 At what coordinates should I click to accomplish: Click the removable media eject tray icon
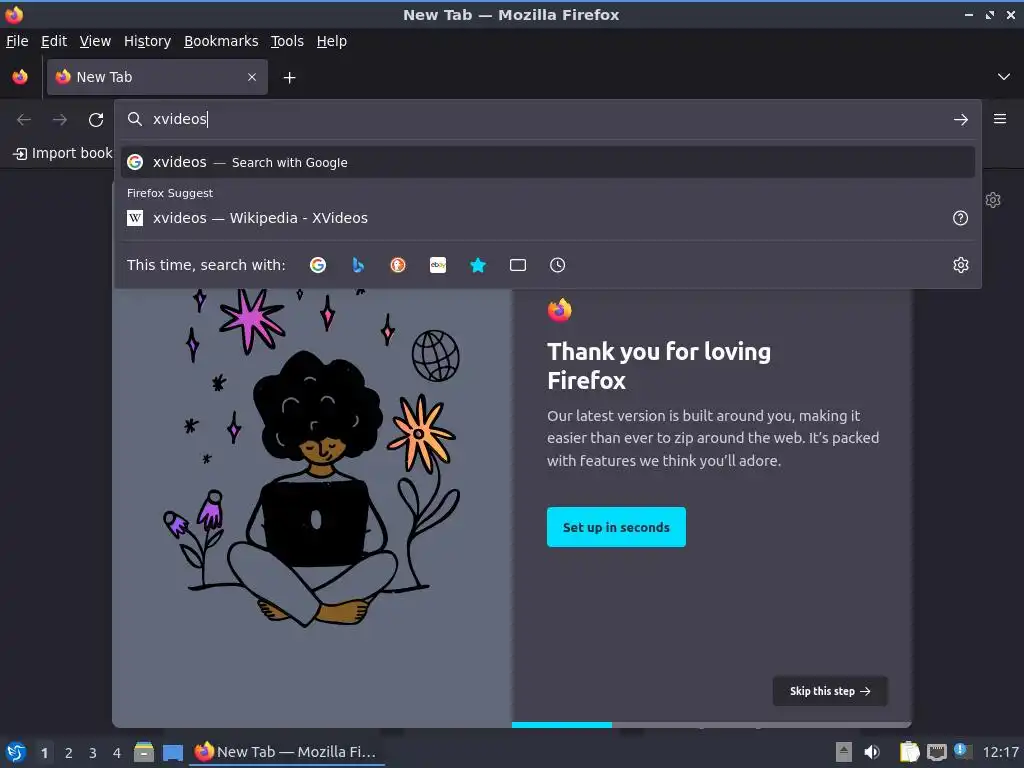point(844,752)
